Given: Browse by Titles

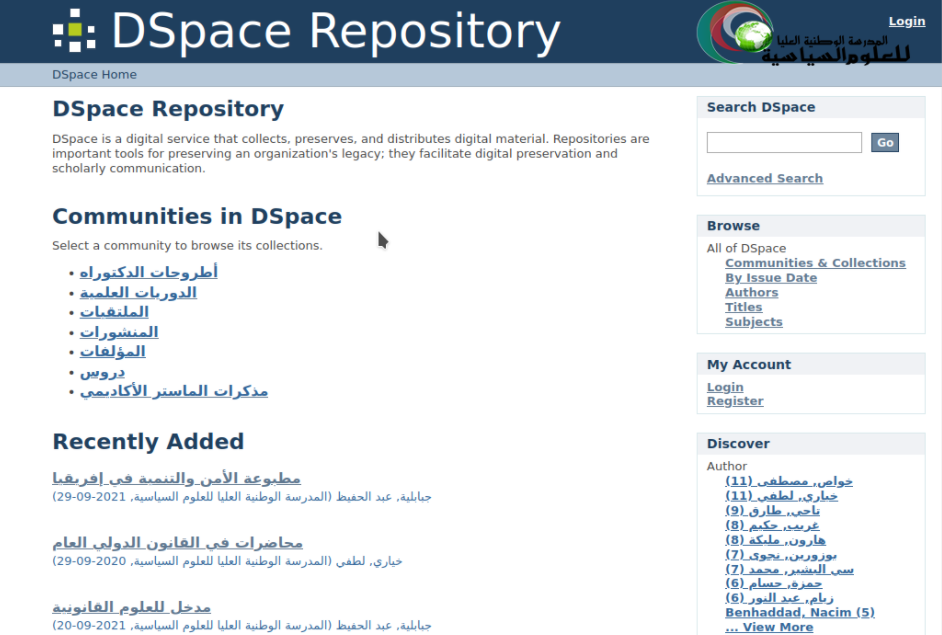Looking at the screenshot, I should click(743, 307).
